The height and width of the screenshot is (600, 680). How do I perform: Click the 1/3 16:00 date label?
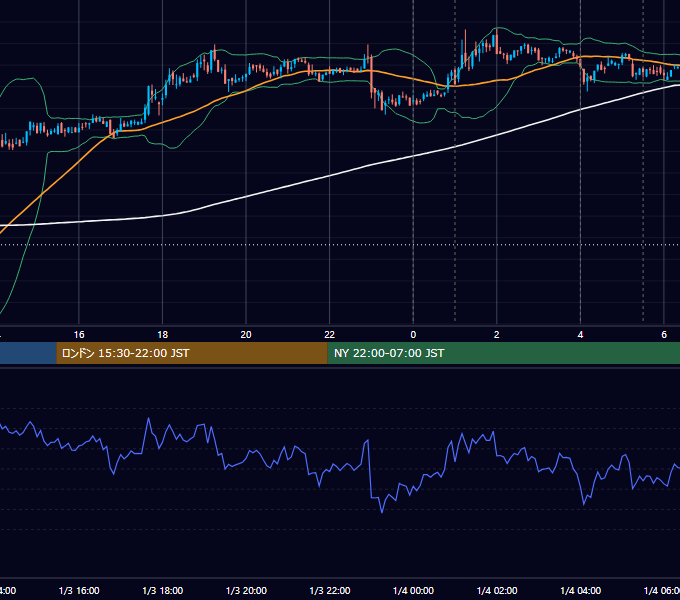79,591
